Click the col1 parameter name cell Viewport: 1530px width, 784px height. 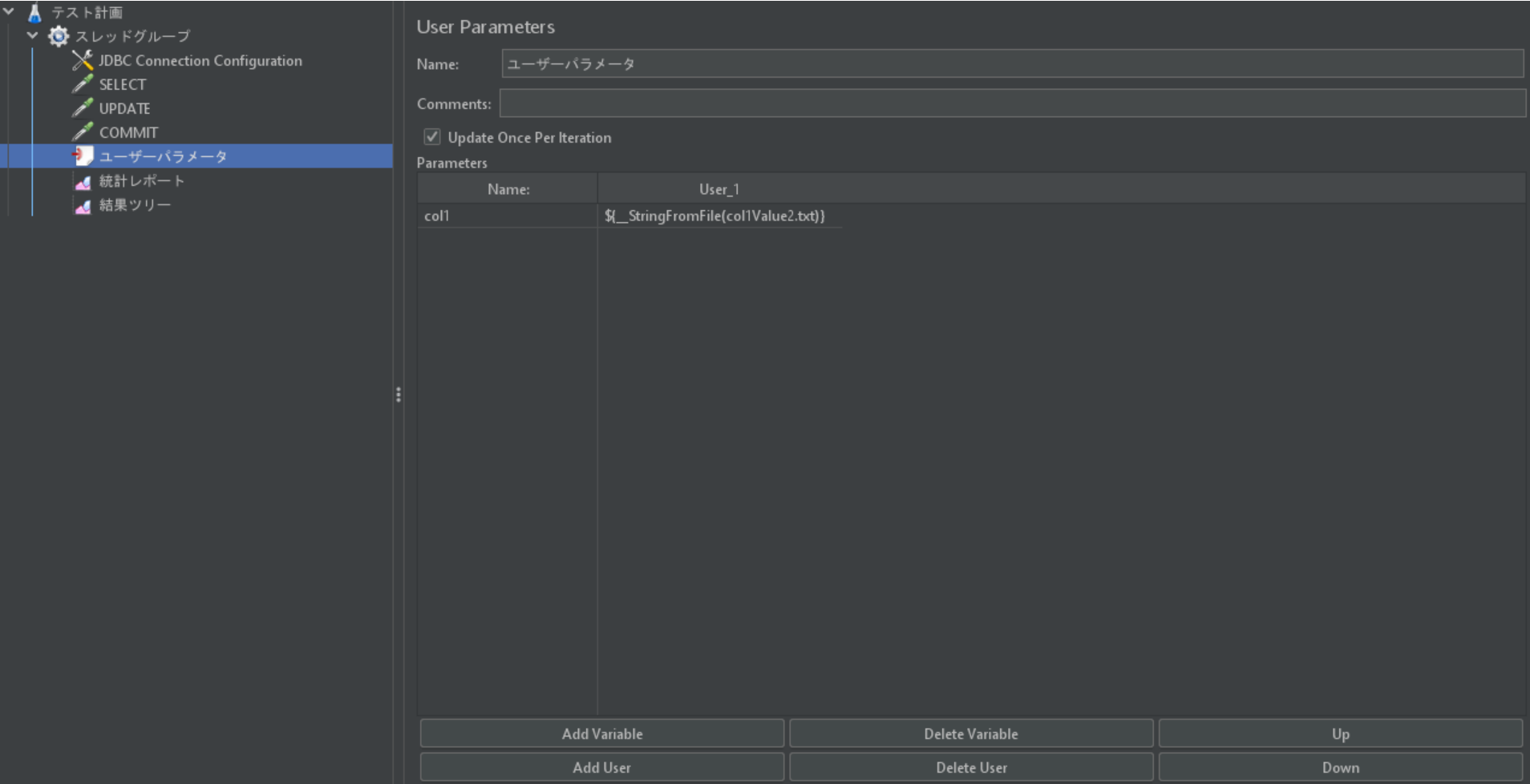(x=508, y=216)
